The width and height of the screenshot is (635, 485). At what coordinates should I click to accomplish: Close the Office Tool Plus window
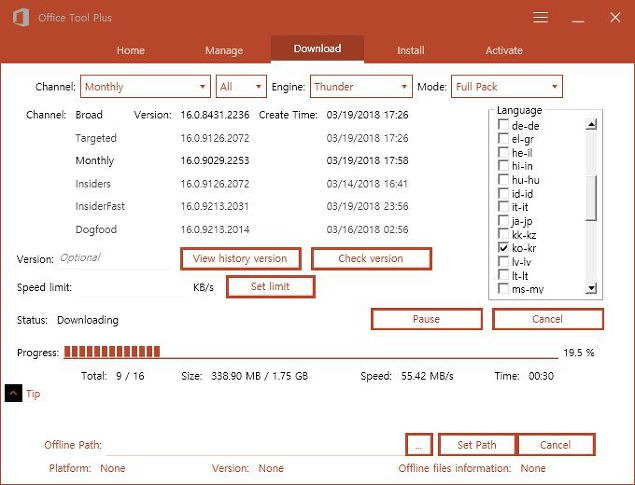coord(615,17)
